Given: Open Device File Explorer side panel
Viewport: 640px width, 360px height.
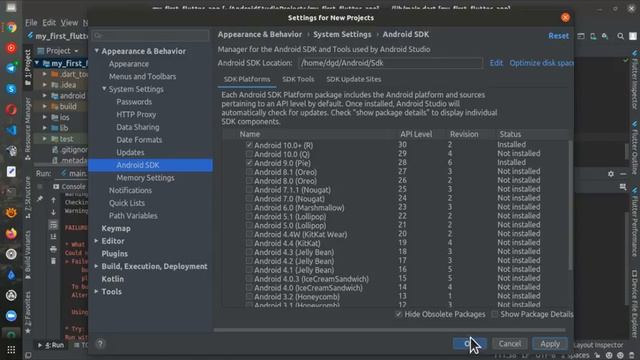Looking at the screenshot, I should pyautogui.click(x=634, y=304).
